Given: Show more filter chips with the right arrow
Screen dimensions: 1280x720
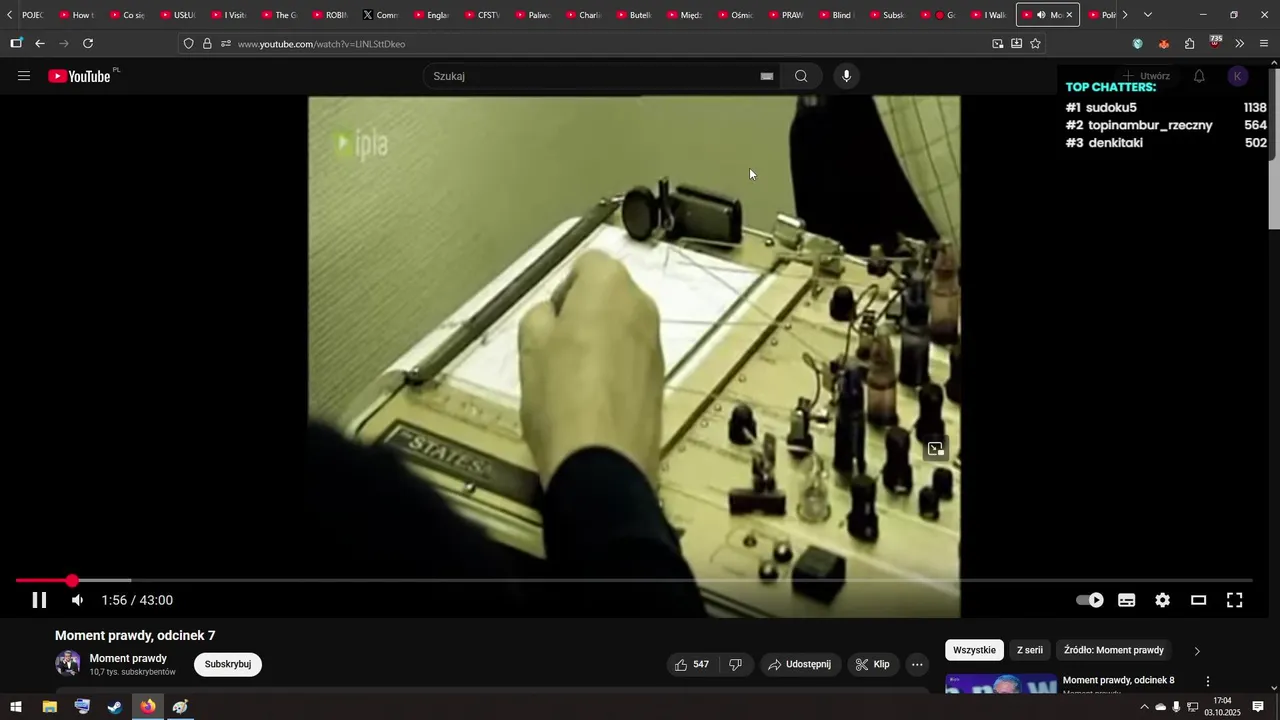Looking at the screenshot, I should 1197,651.
